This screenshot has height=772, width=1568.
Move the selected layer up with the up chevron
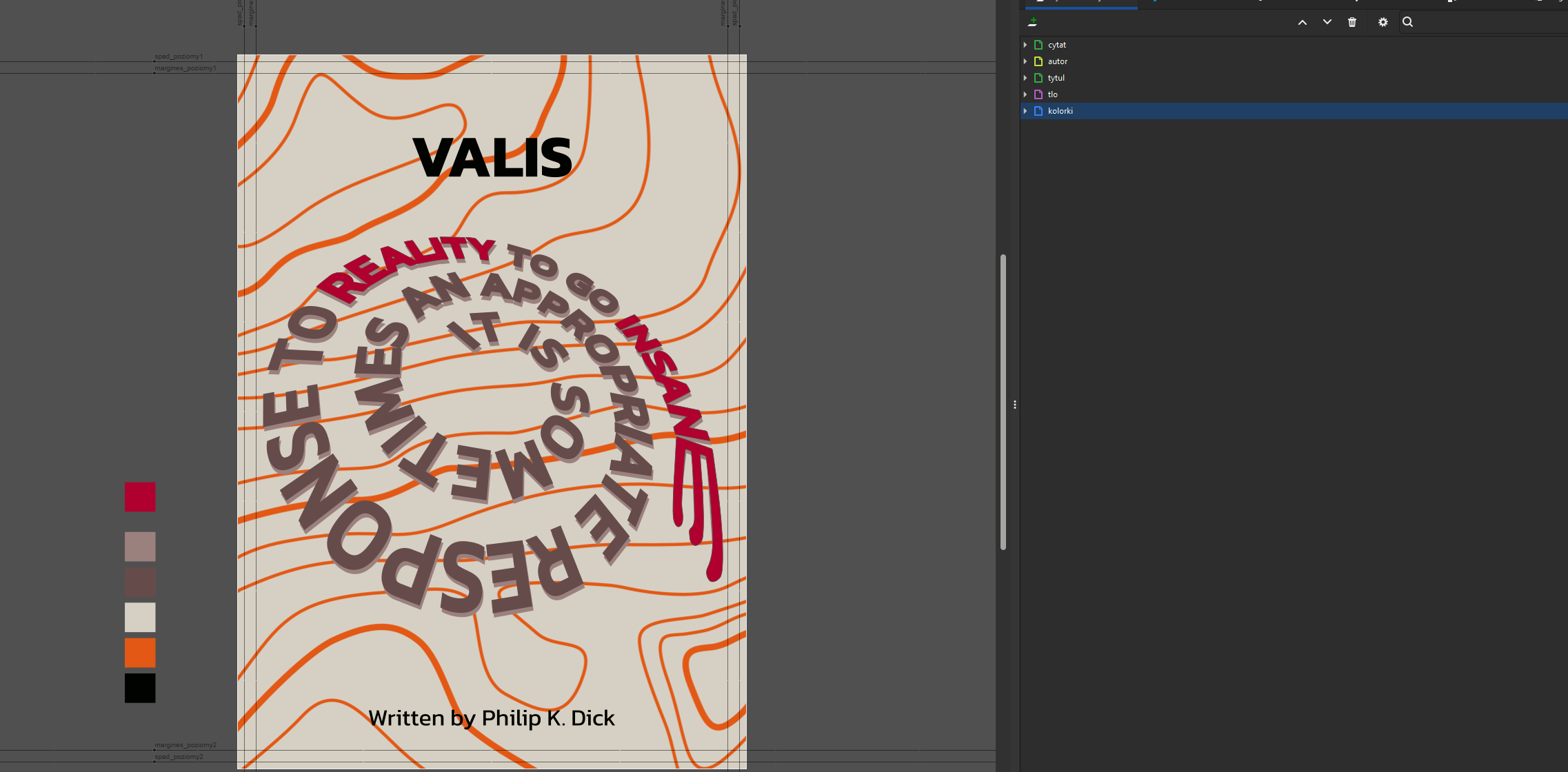pyautogui.click(x=1302, y=22)
